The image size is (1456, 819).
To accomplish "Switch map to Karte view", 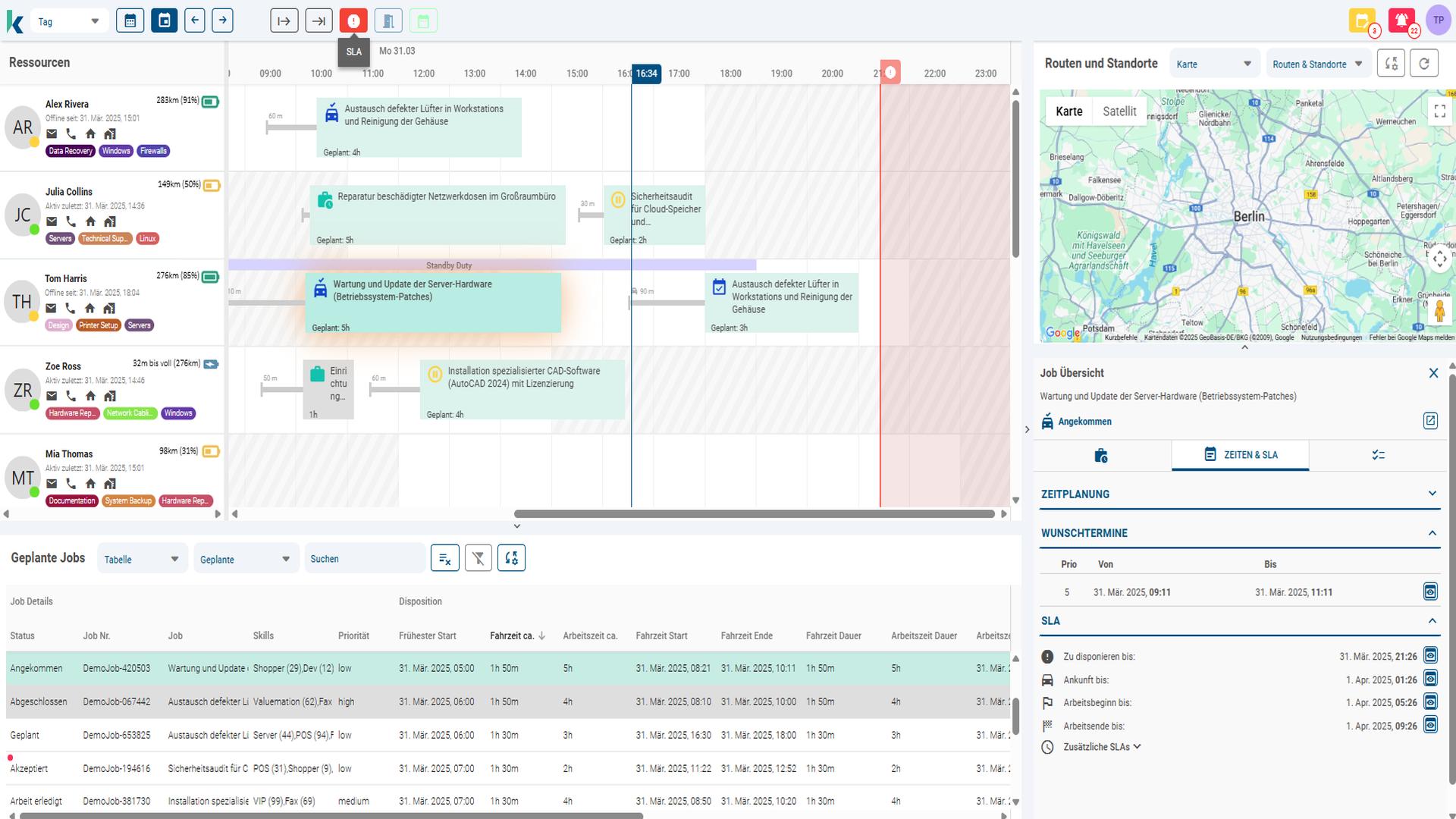I will tap(1068, 111).
